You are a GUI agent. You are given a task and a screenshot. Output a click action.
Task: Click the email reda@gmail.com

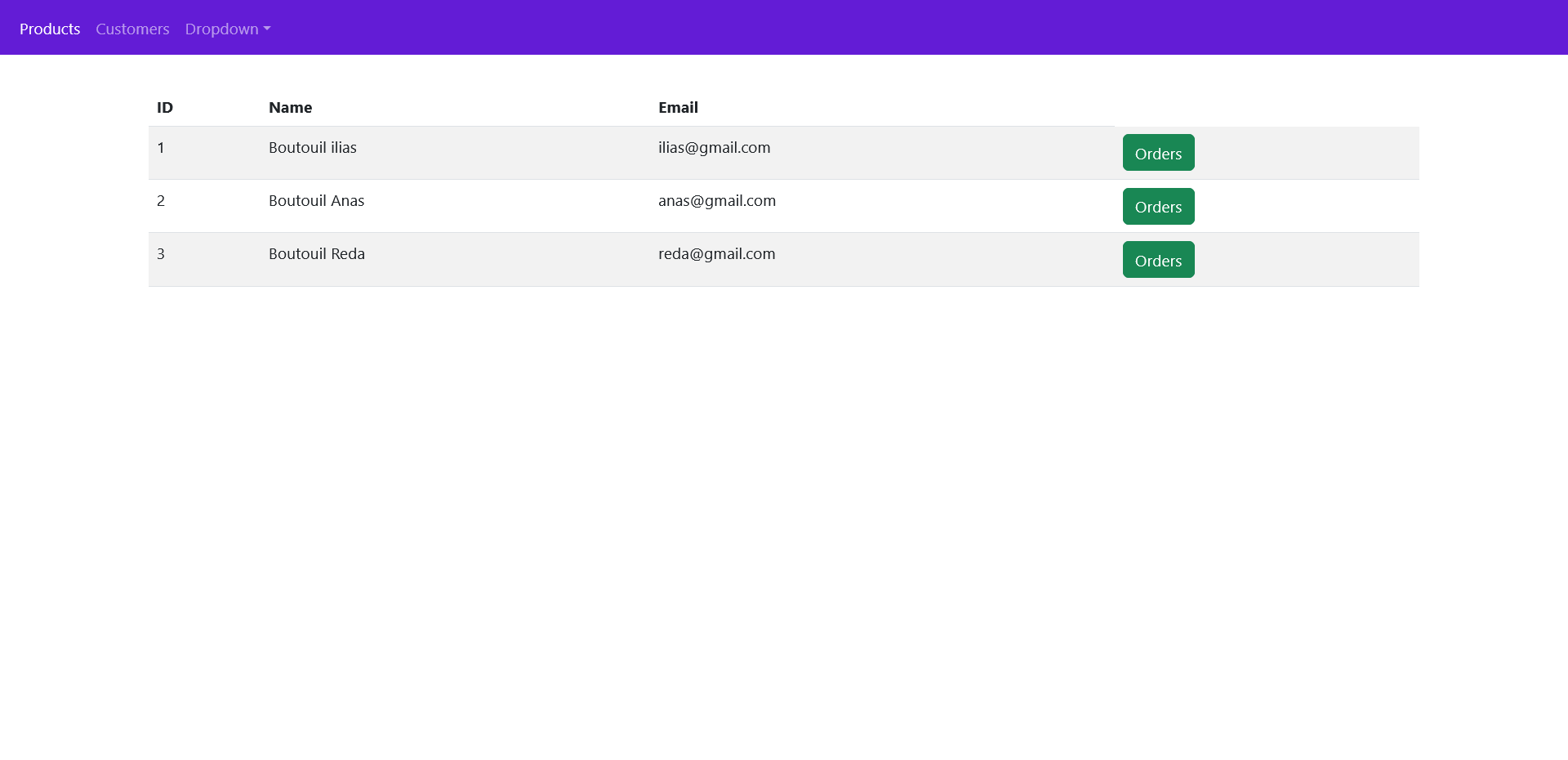(716, 253)
